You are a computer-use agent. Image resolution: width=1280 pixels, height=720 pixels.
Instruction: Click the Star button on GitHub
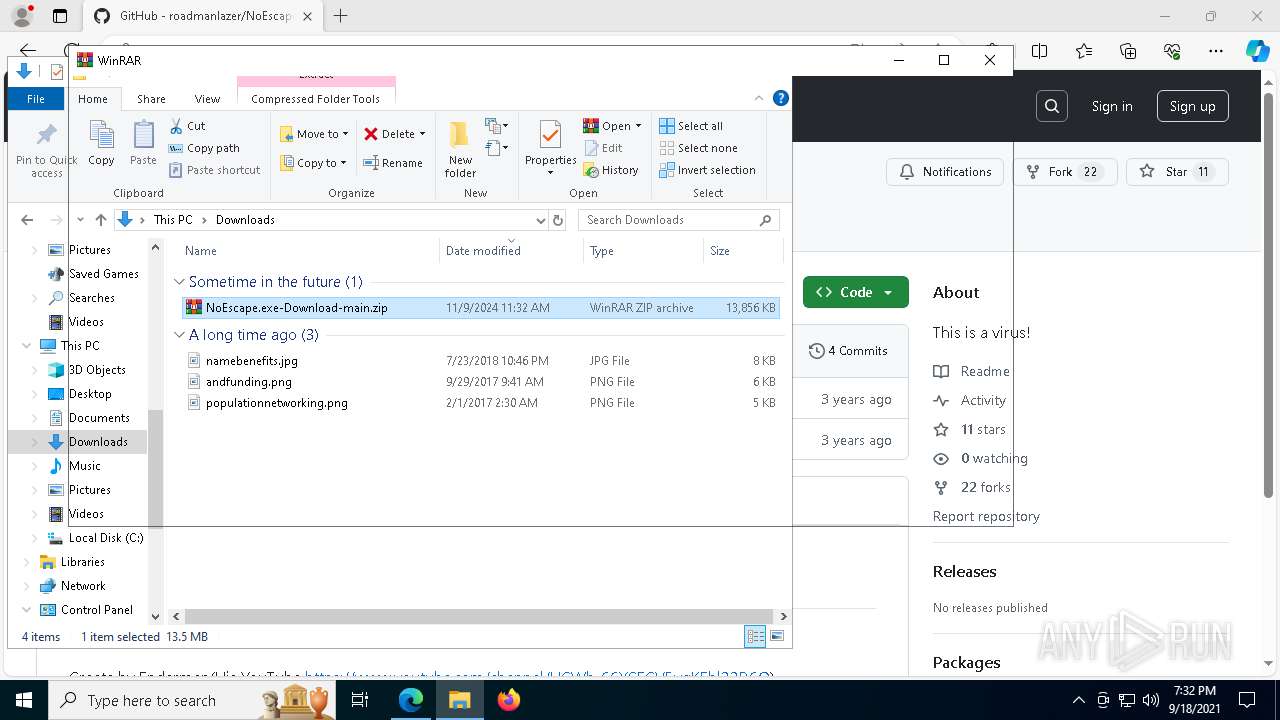point(1177,172)
